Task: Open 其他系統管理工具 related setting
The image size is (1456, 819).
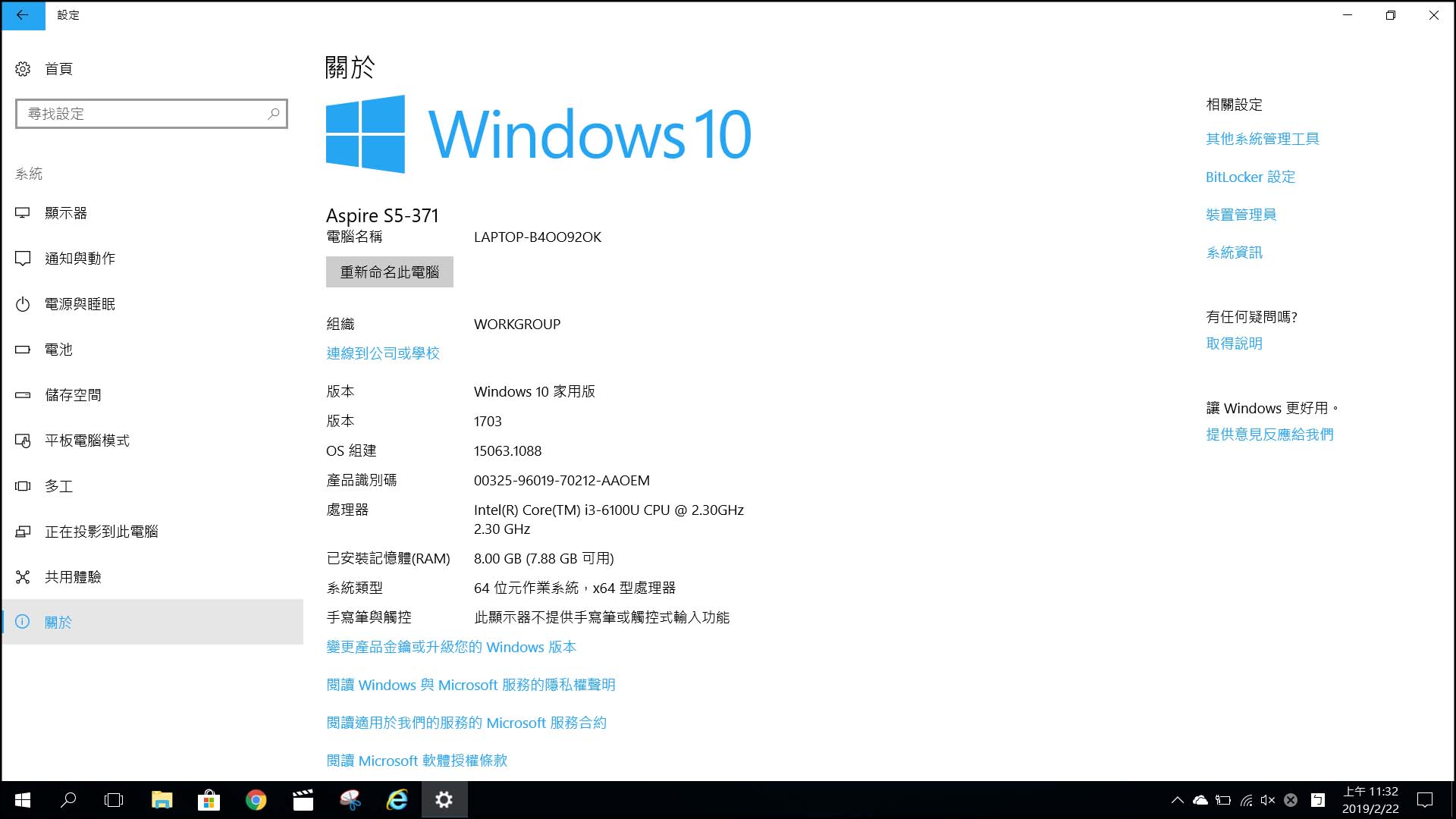Action: pyautogui.click(x=1263, y=139)
